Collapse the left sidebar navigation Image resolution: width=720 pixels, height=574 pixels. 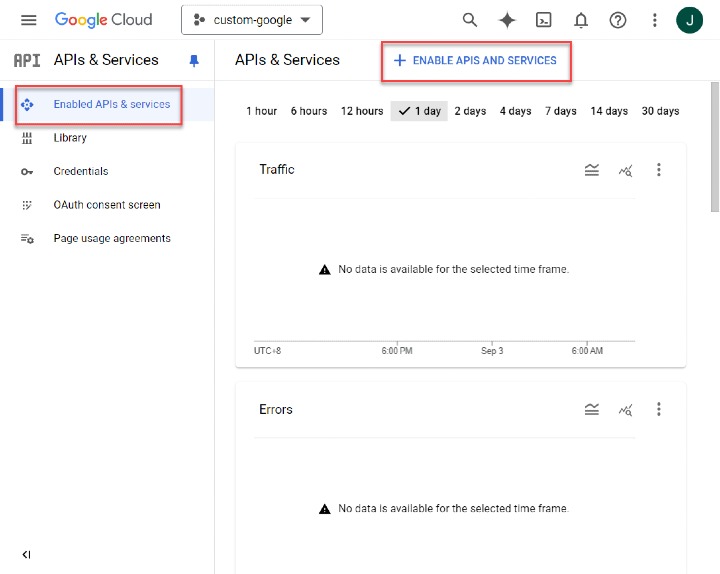click(x=27, y=555)
